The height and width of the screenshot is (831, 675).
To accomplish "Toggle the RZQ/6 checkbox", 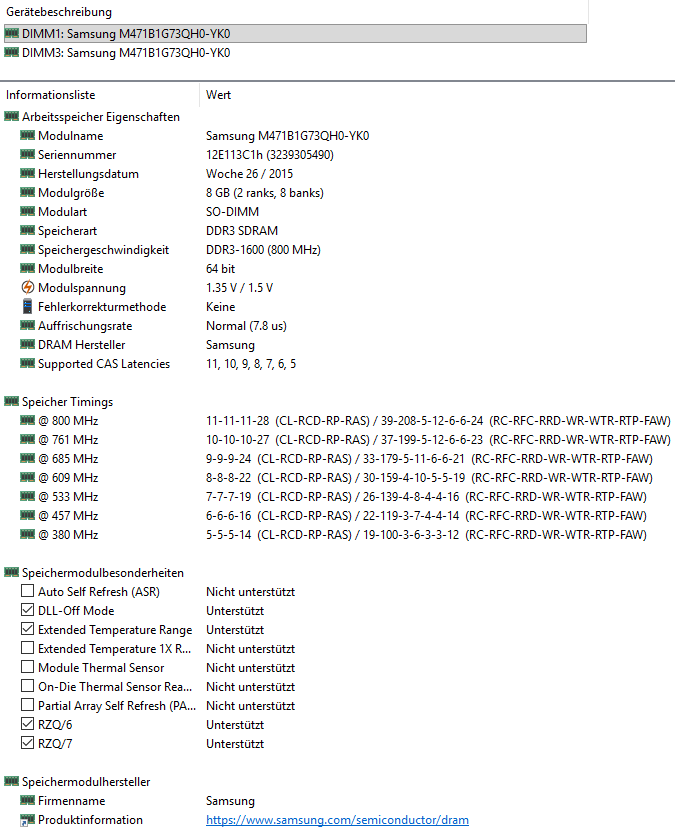I will click(28, 724).
